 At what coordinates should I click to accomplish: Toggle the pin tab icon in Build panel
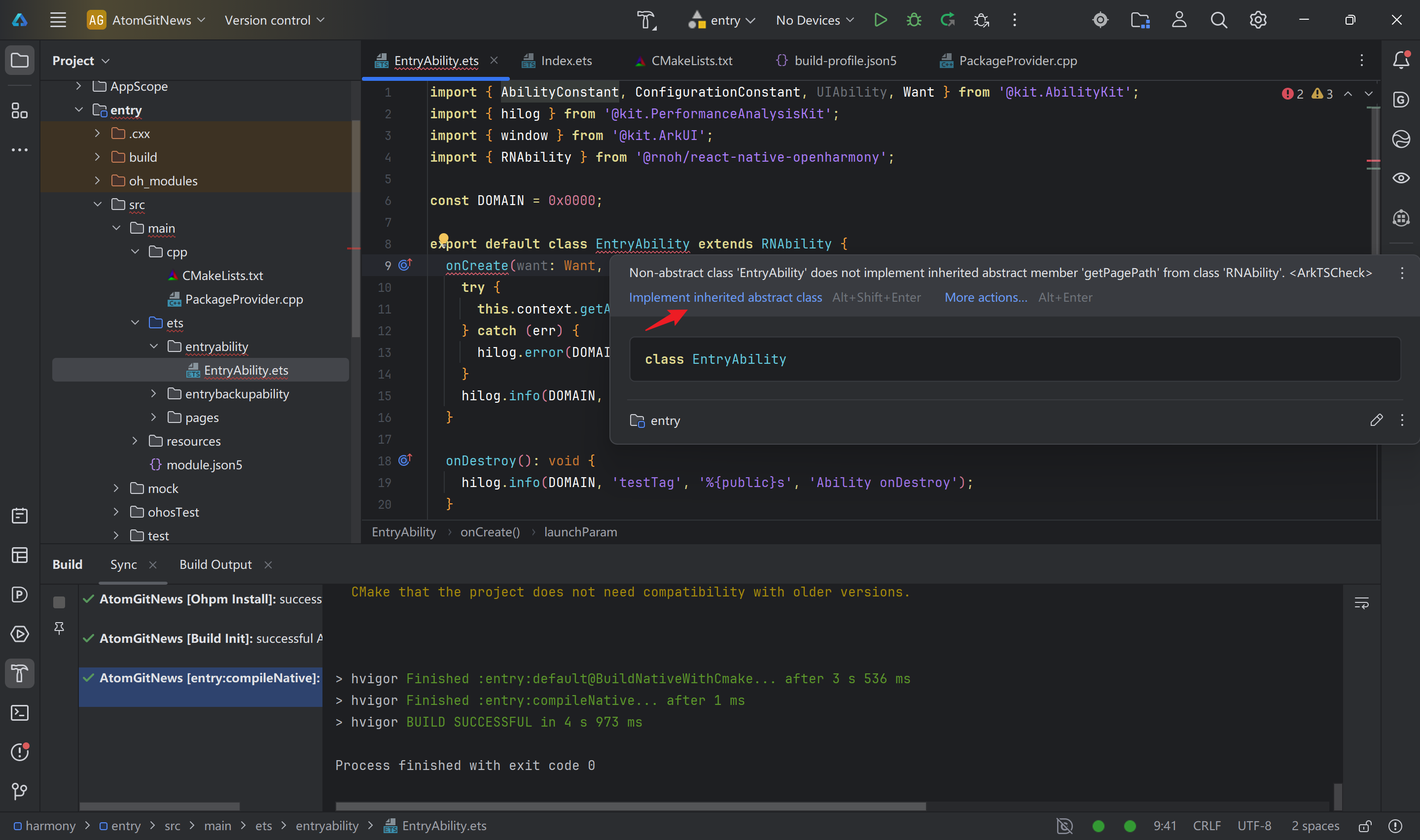pyautogui.click(x=59, y=627)
